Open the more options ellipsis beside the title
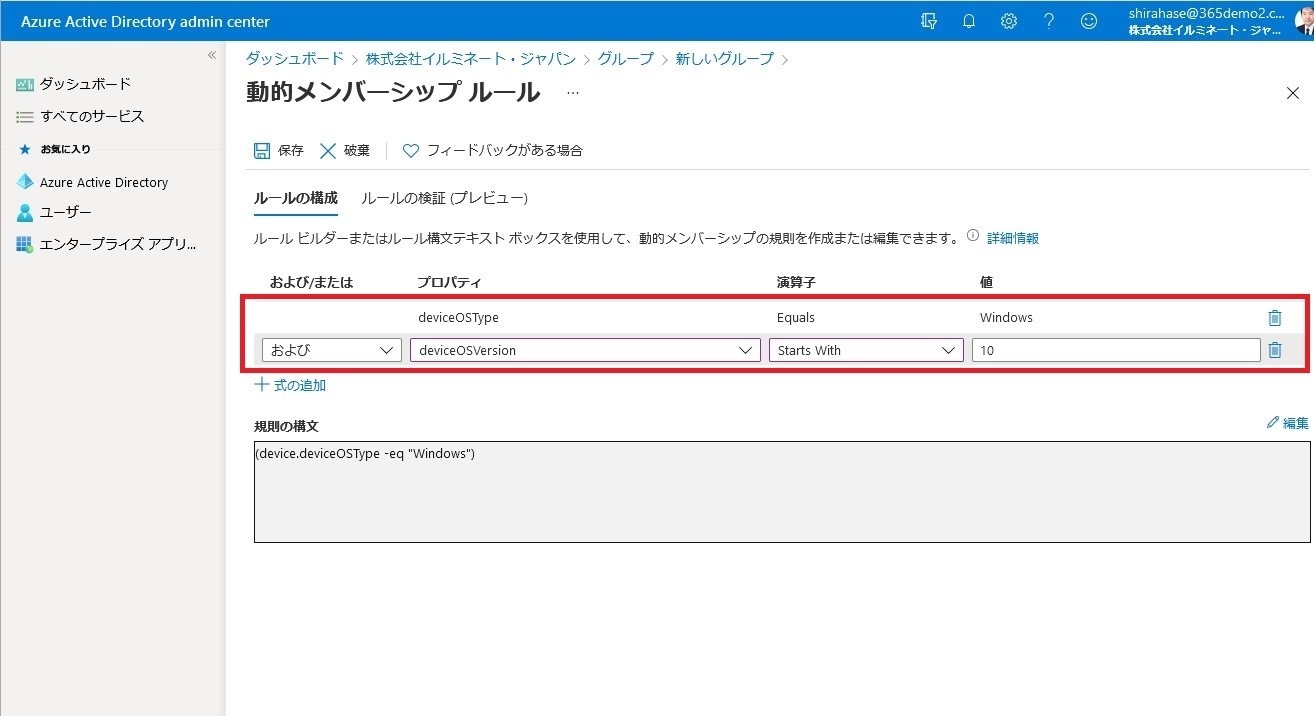 point(573,93)
